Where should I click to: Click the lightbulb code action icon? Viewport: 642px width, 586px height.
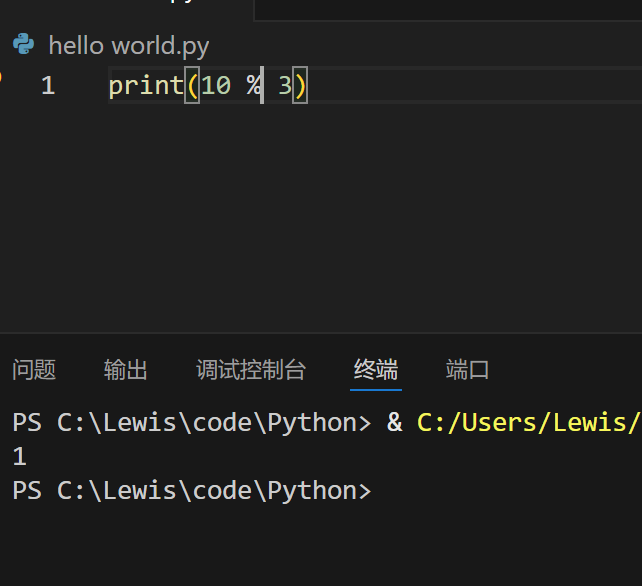pos(3,78)
